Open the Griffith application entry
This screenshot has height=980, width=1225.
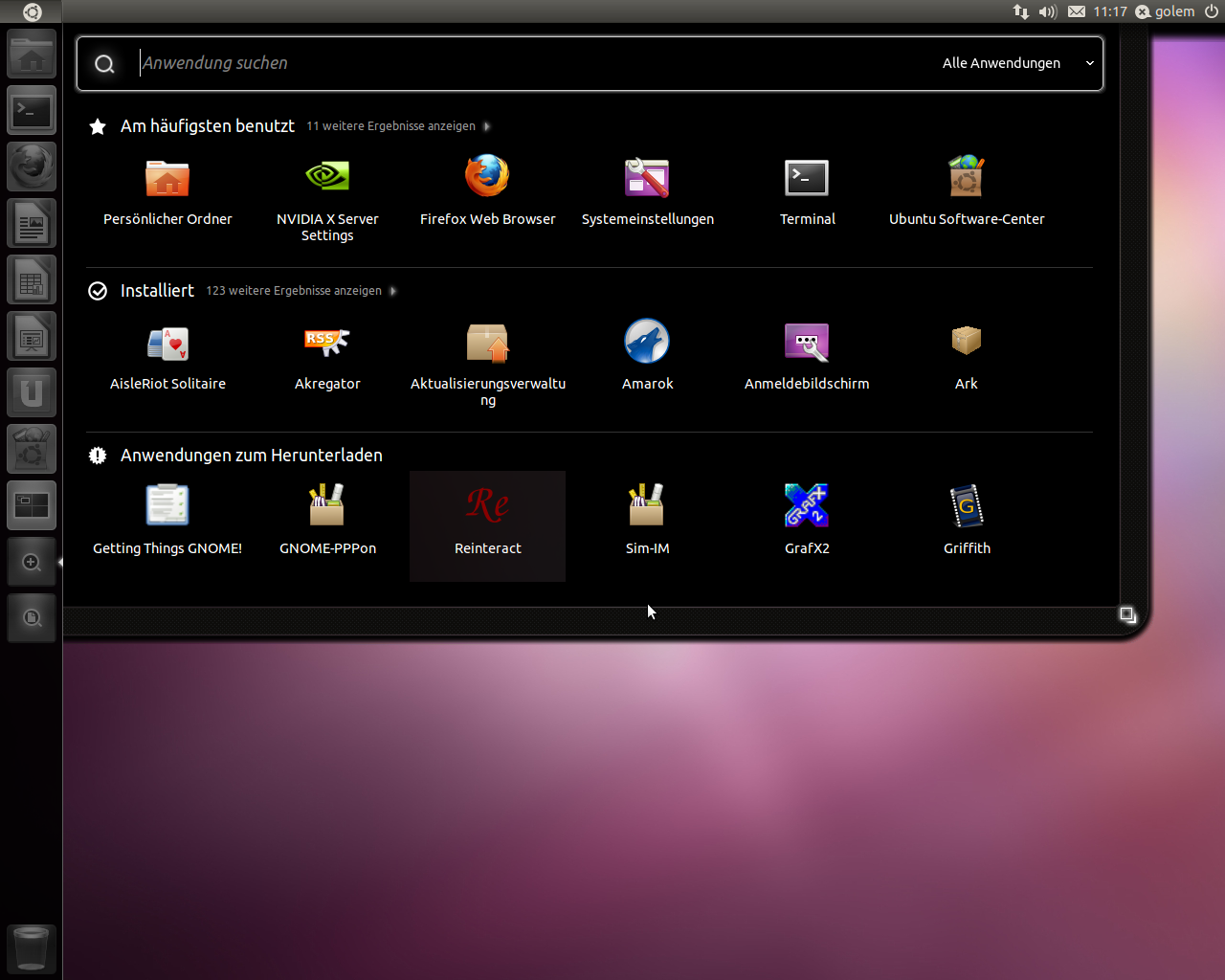tap(967, 506)
